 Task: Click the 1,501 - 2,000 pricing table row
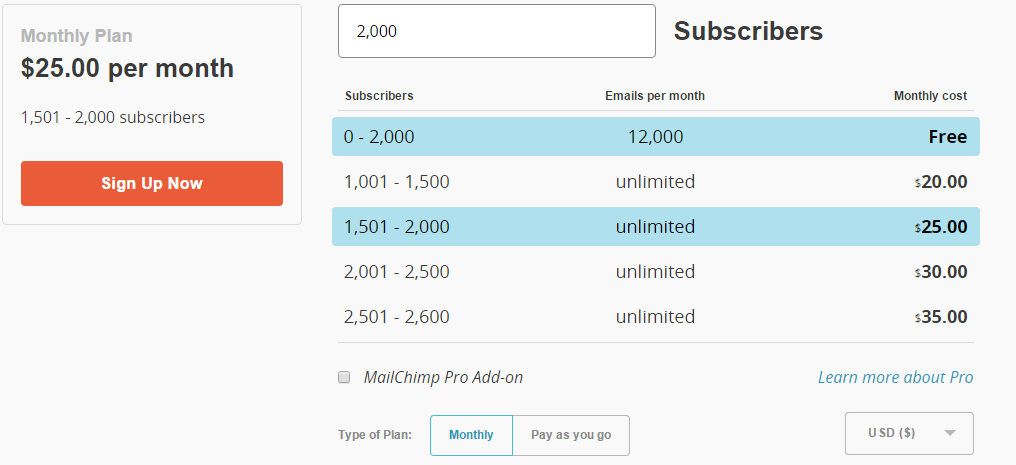pyautogui.click(x=655, y=227)
